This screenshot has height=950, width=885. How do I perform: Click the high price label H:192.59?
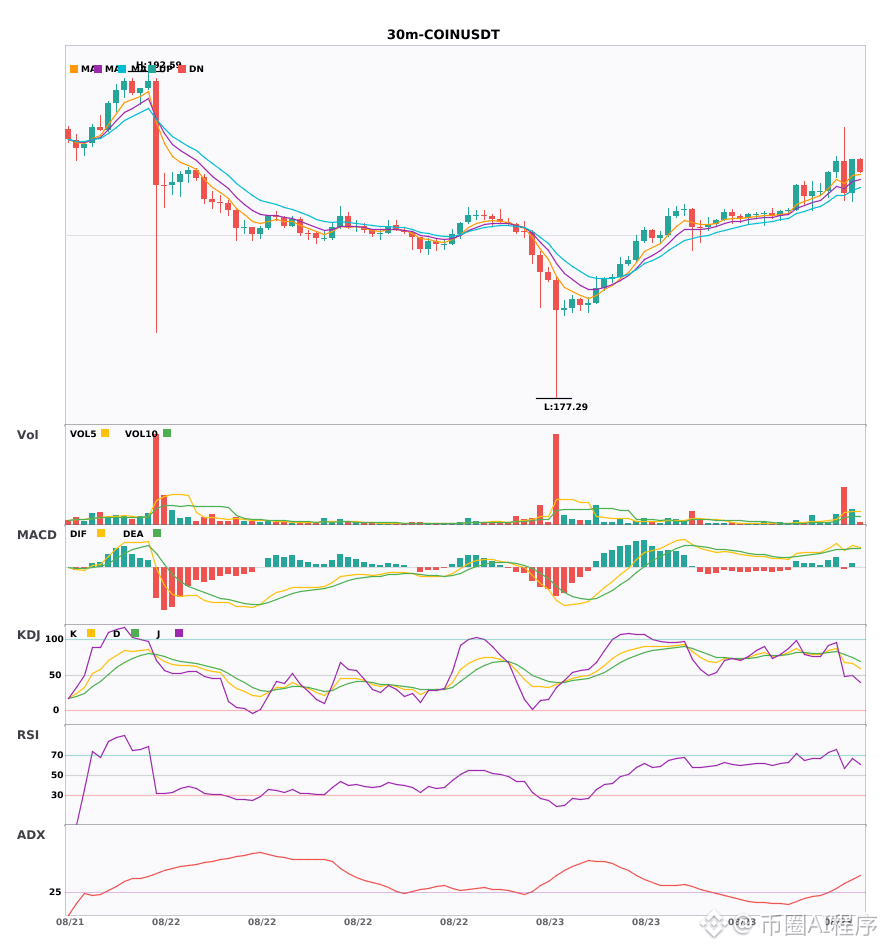158,64
